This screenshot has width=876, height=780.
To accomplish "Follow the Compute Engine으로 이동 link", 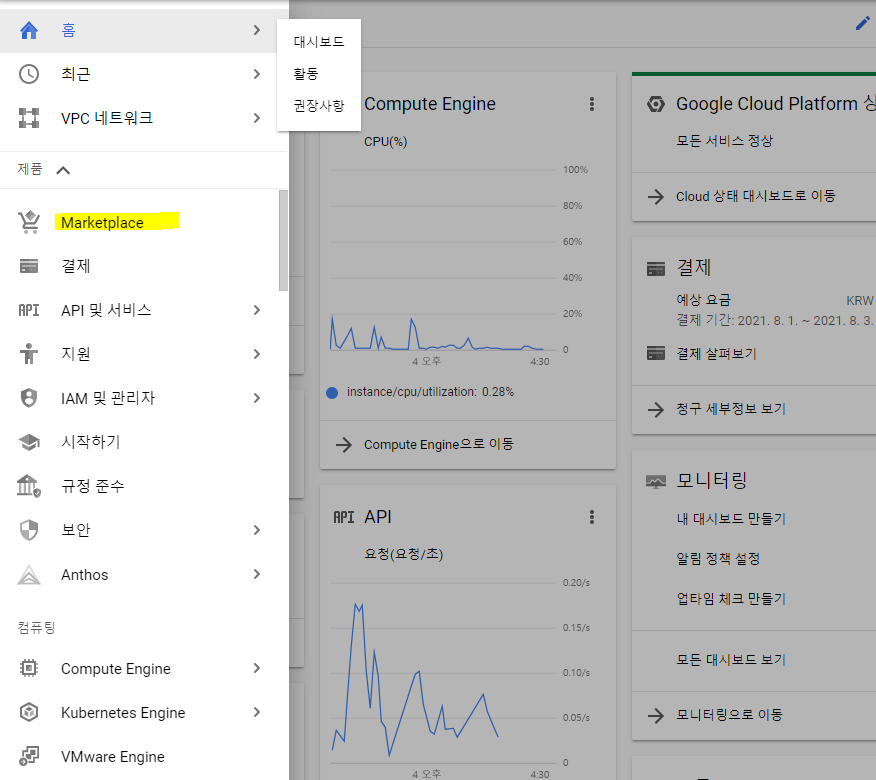I will (x=439, y=445).
